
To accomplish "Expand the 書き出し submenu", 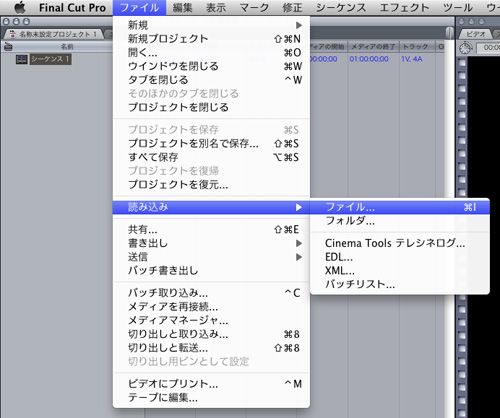I will 211,243.
